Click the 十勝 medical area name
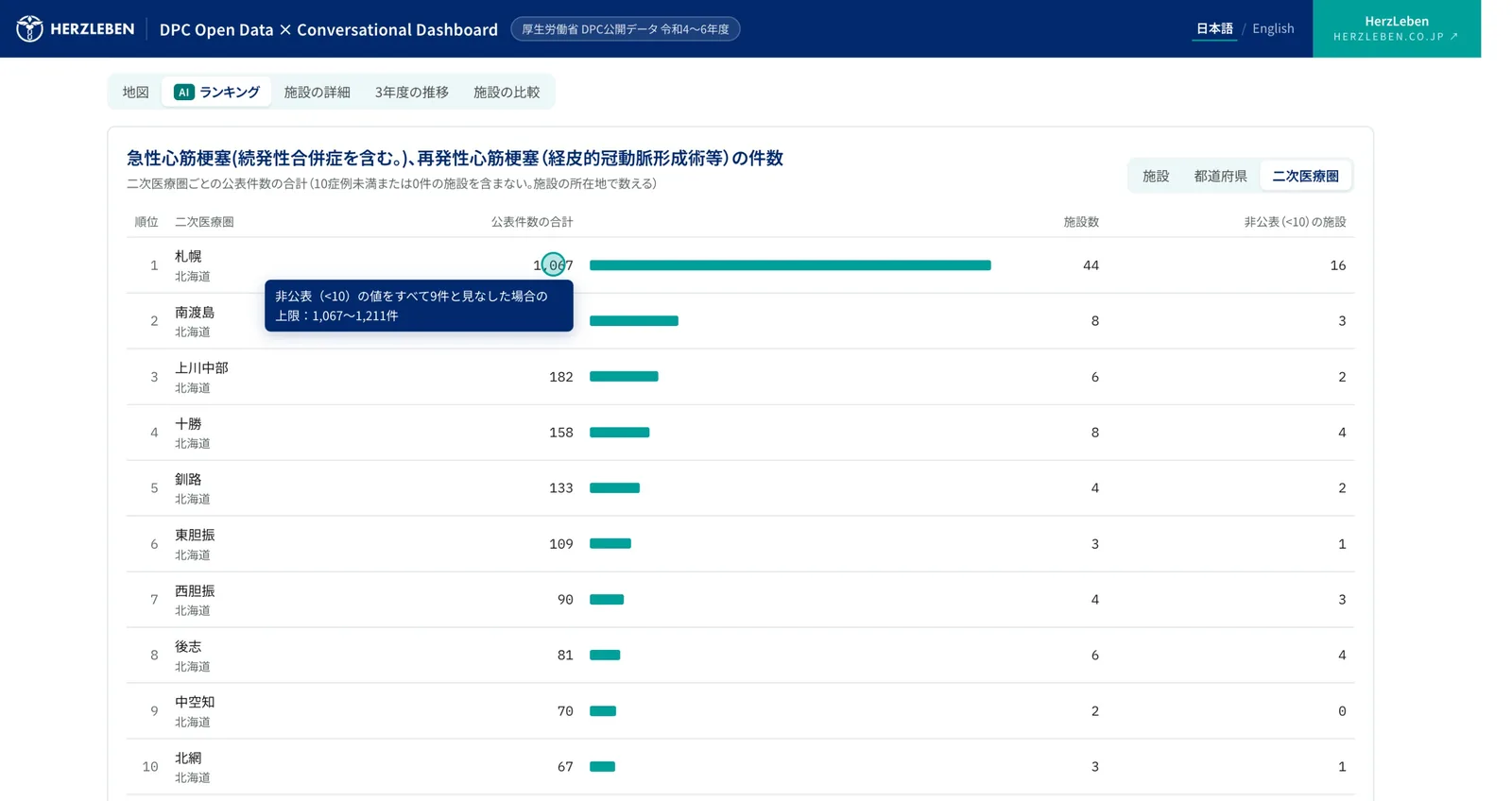1512x801 pixels. pyautogui.click(x=188, y=423)
